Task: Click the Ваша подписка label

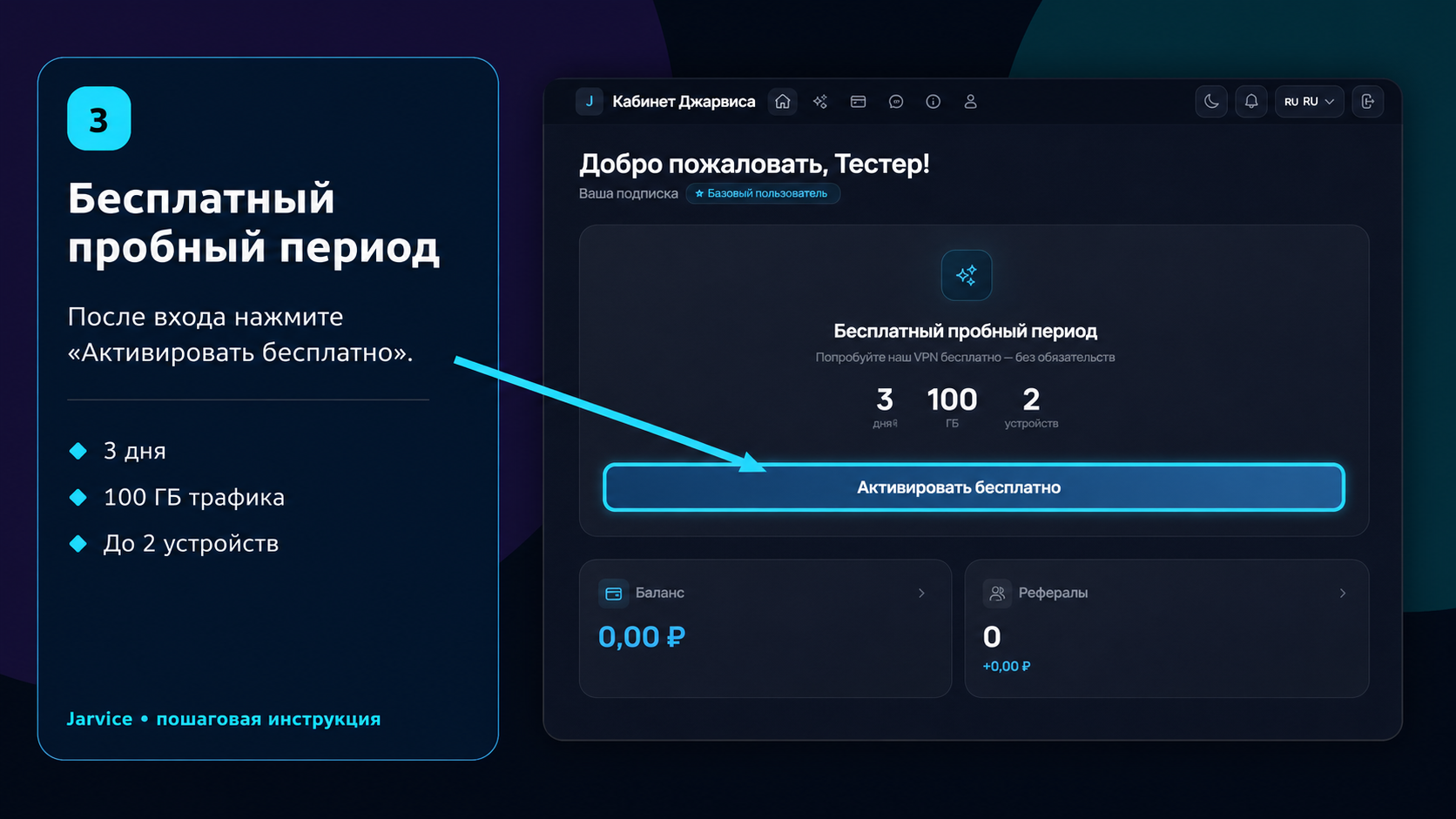Action: pyautogui.click(x=628, y=193)
